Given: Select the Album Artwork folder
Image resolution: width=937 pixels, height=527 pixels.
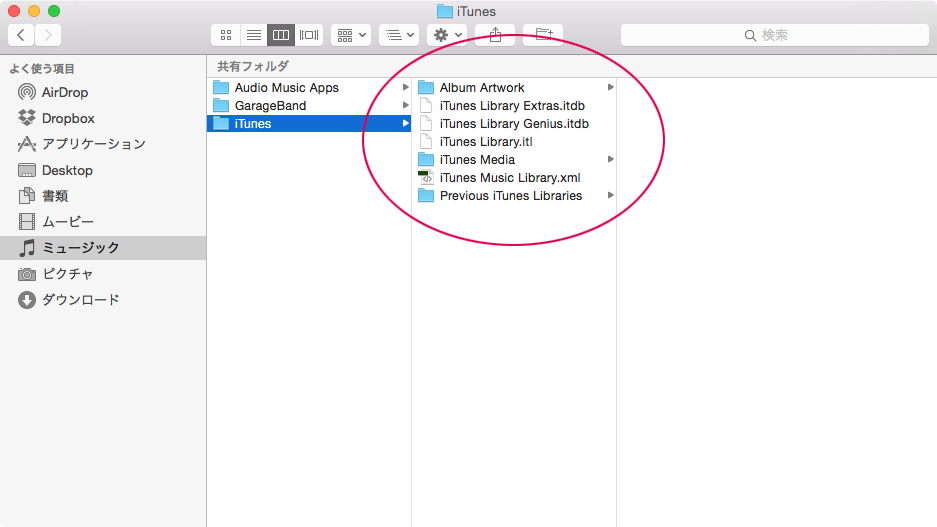Looking at the screenshot, I should (x=514, y=87).
